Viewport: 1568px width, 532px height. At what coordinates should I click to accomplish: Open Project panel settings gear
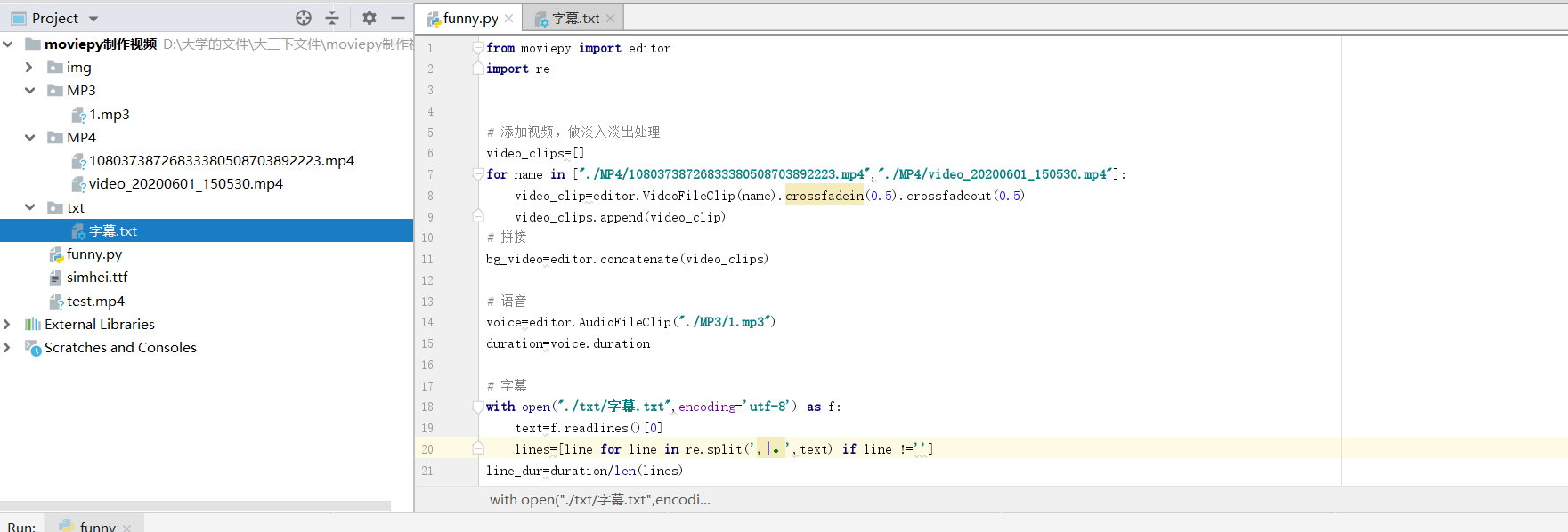pos(370,18)
